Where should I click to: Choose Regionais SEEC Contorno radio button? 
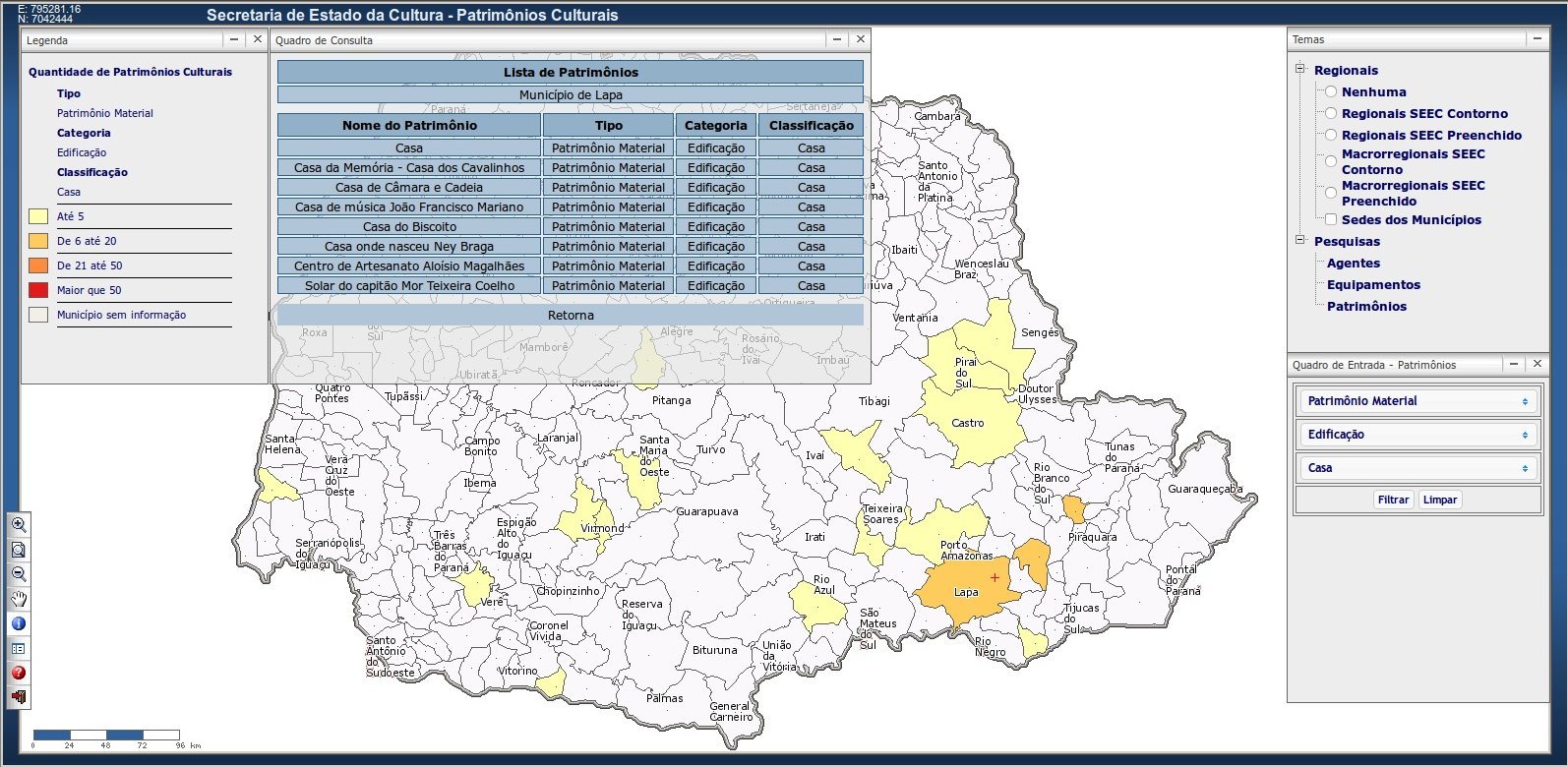(x=1331, y=113)
